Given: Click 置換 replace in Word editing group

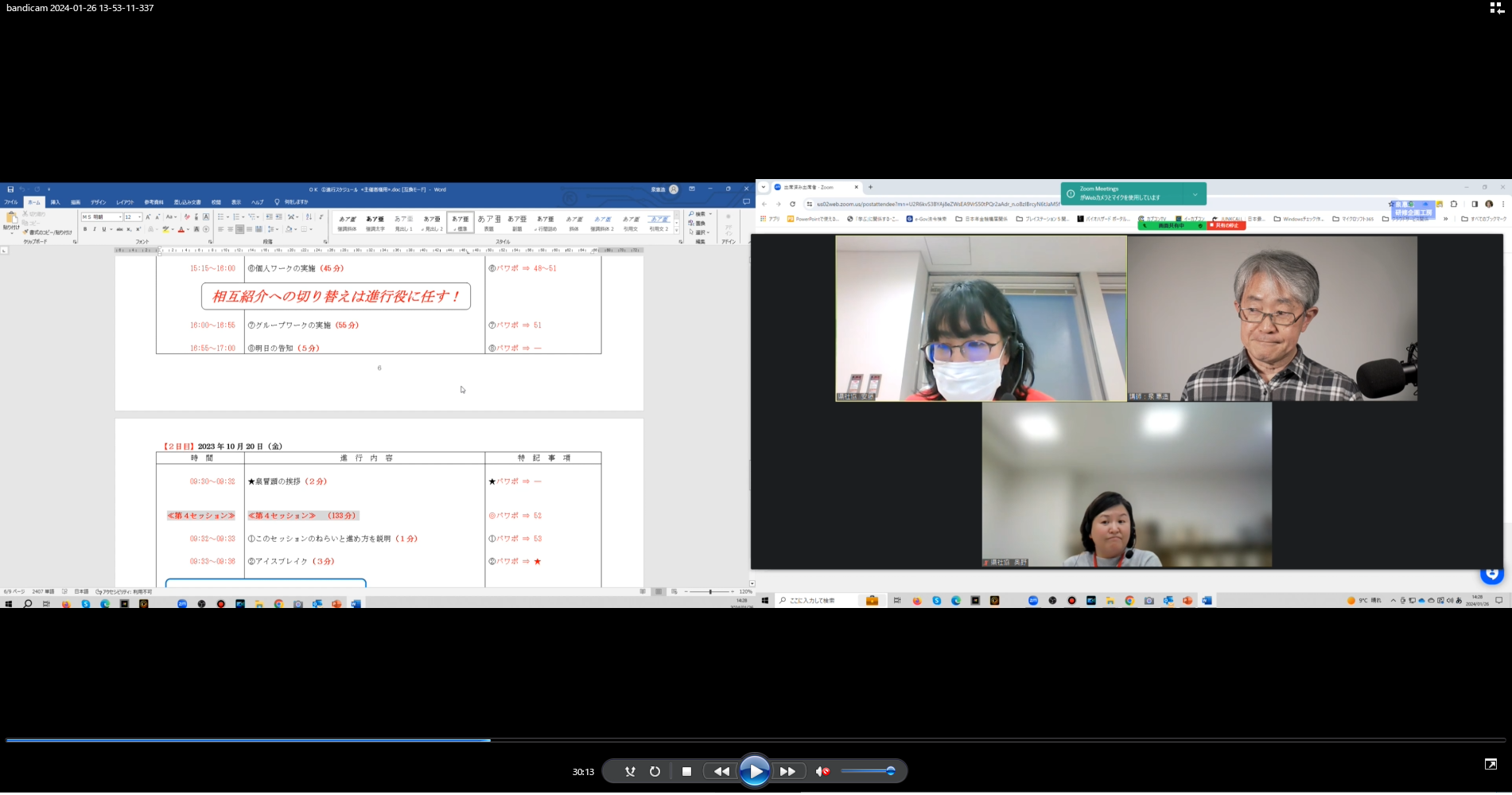Looking at the screenshot, I should click(x=698, y=223).
